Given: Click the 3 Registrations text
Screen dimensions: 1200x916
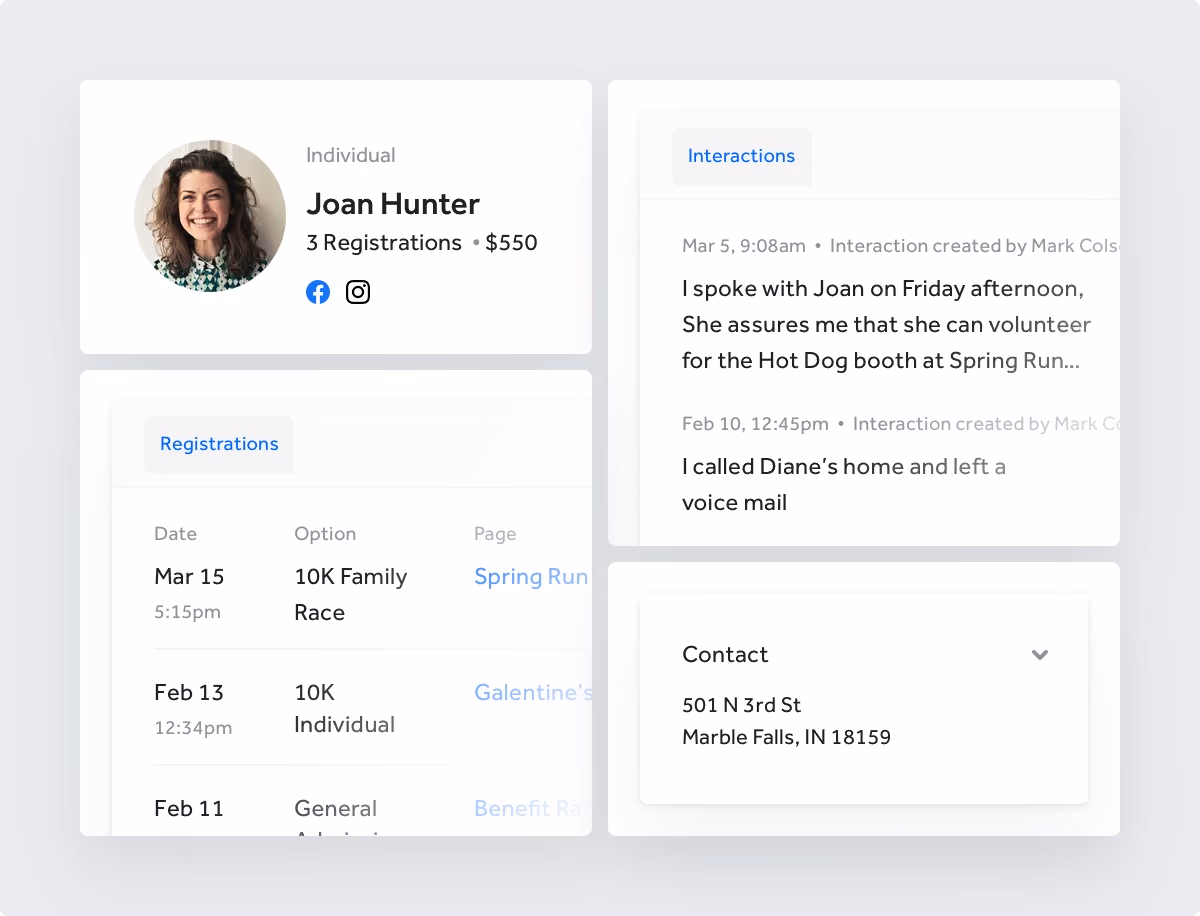Looking at the screenshot, I should point(384,243).
